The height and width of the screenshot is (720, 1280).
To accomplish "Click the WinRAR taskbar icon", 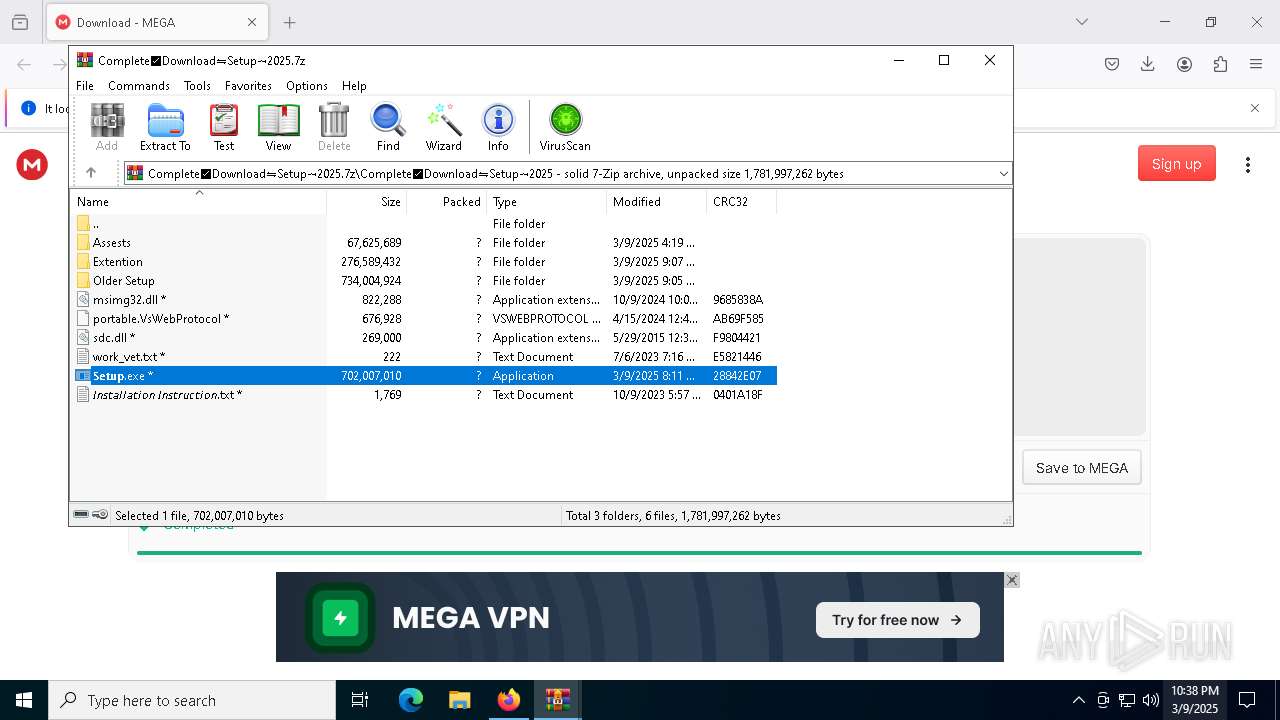I will (558, 700).
